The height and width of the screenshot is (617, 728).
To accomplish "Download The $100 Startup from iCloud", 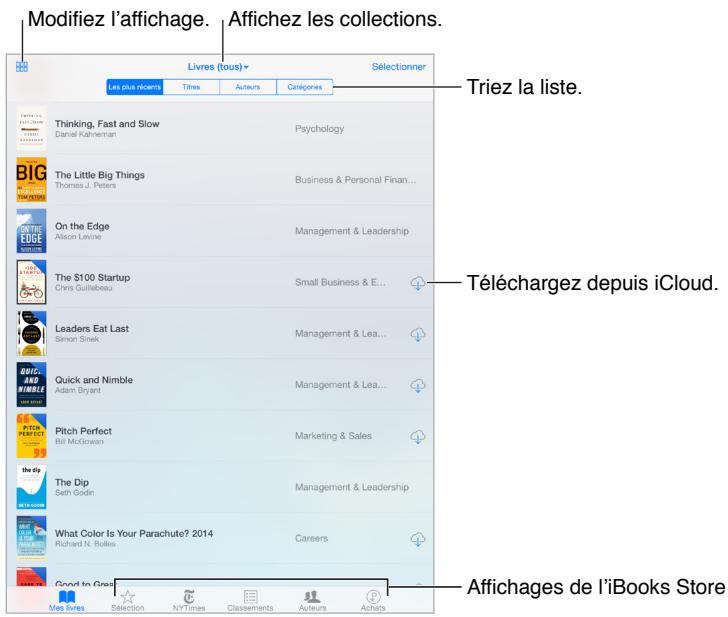I will tap(418, 283).
